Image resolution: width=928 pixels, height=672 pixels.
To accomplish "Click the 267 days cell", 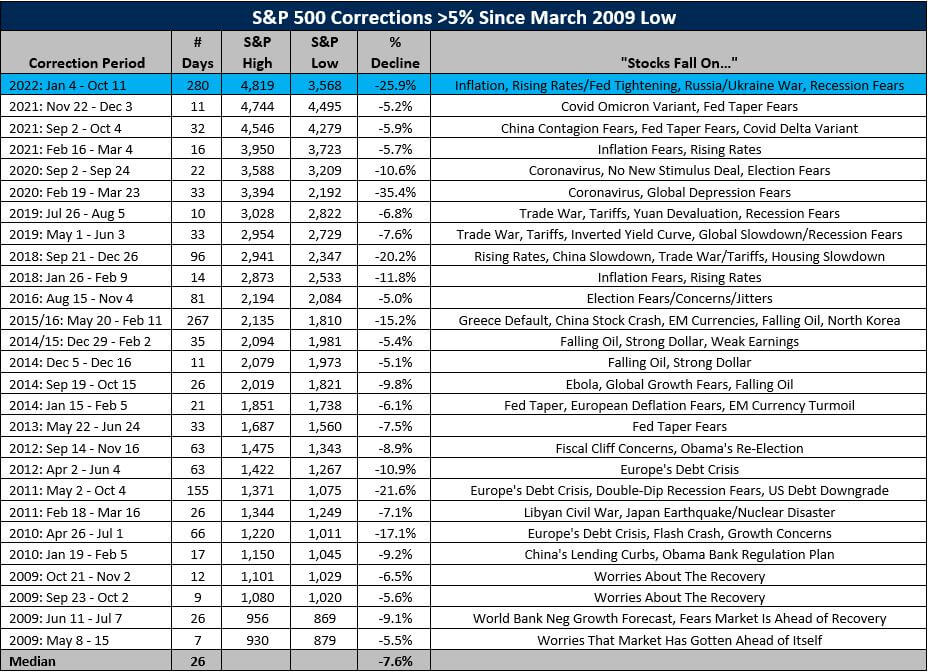I will point(197,320).
